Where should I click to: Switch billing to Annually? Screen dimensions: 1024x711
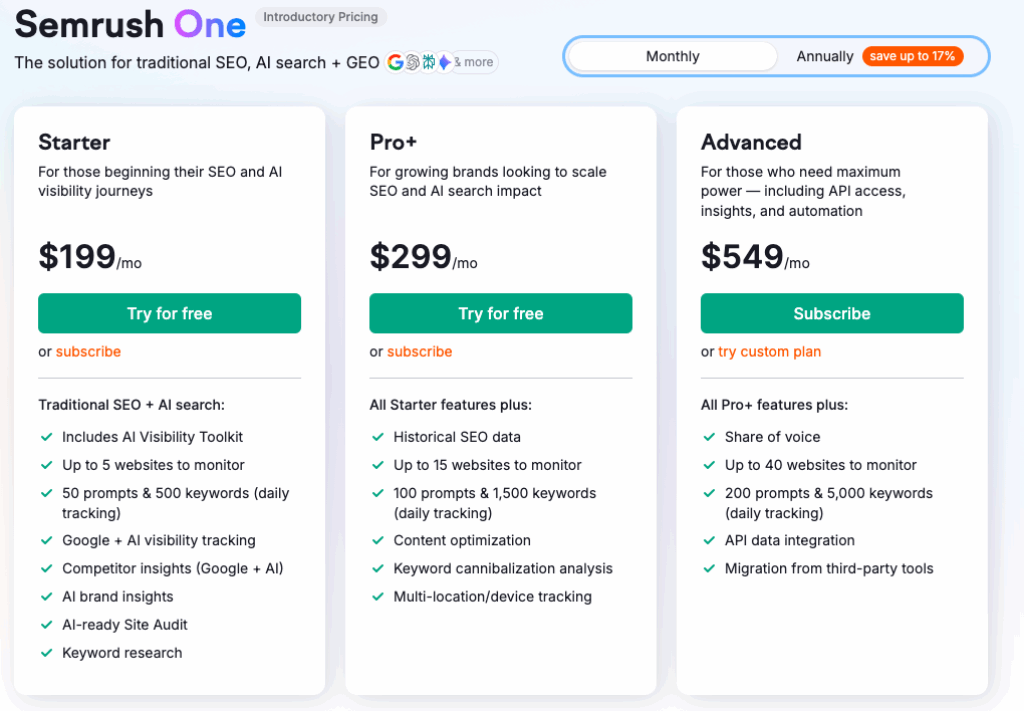pyautogui.click(x=824, y=56)
